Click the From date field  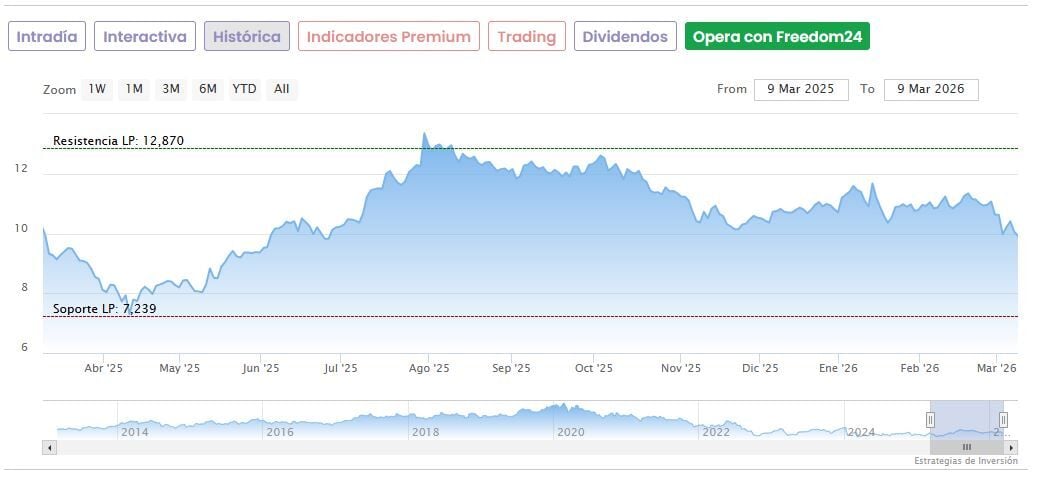801,89
